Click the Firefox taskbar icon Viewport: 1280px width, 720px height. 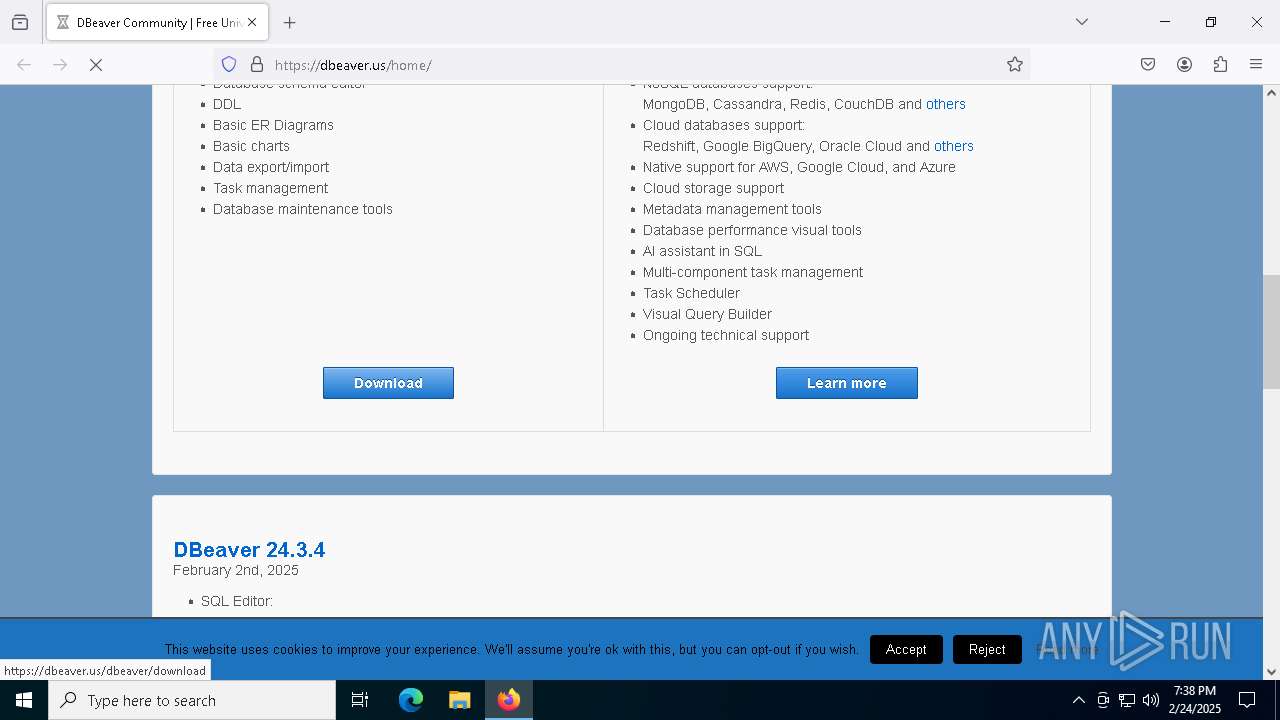pos(509,700)
